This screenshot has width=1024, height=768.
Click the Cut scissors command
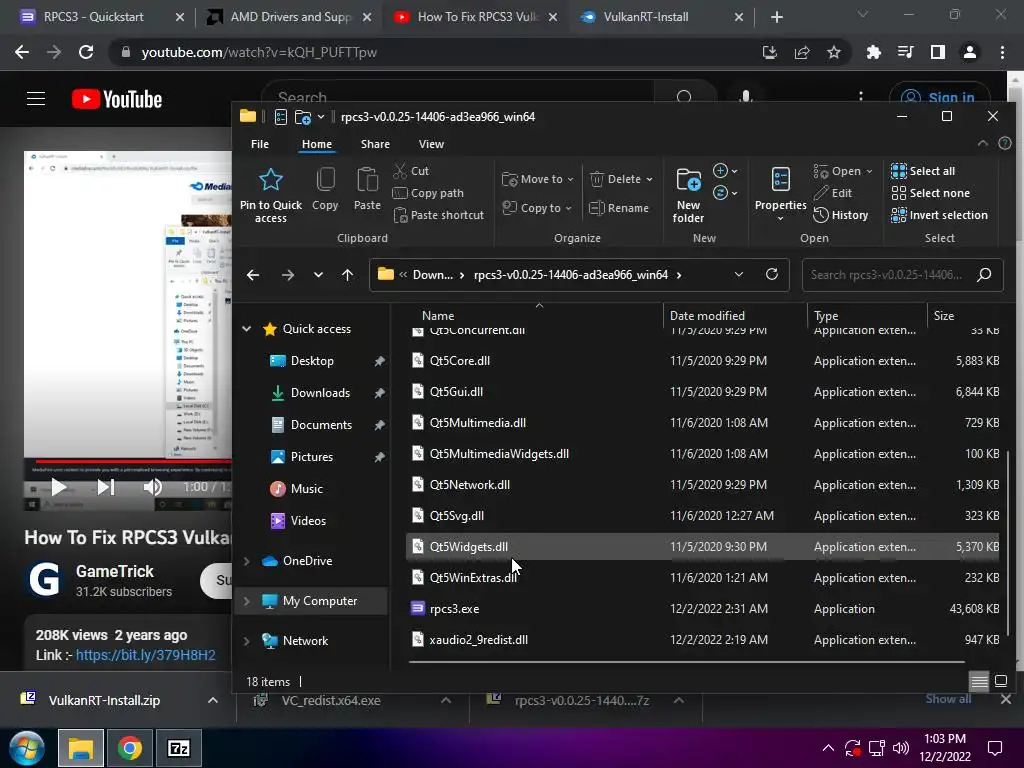(x=411, y=171)
